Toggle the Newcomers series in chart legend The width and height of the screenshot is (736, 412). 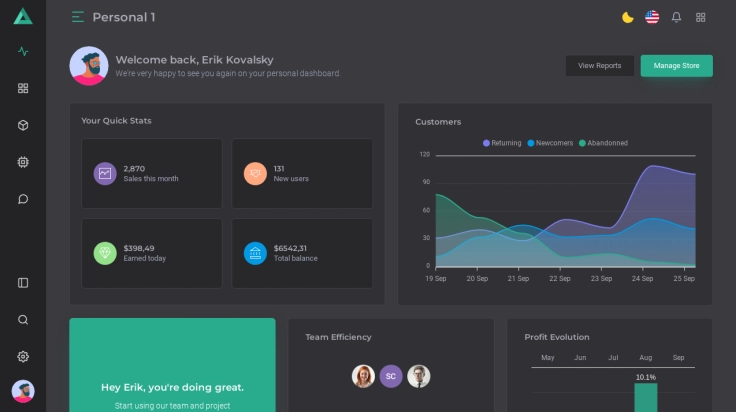(550, 143)
